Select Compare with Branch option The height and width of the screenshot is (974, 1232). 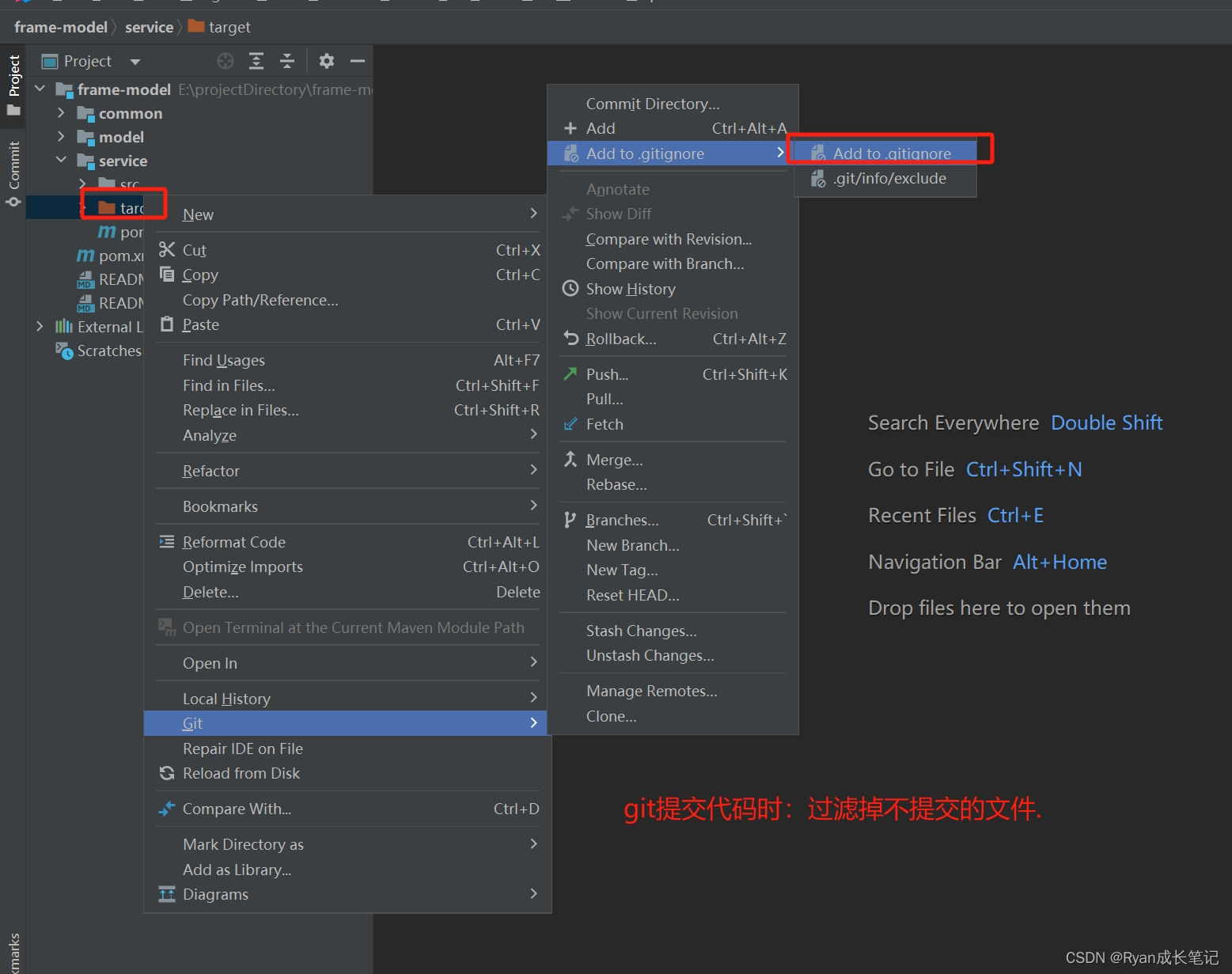pyautogui.click(x=673, y=263)
